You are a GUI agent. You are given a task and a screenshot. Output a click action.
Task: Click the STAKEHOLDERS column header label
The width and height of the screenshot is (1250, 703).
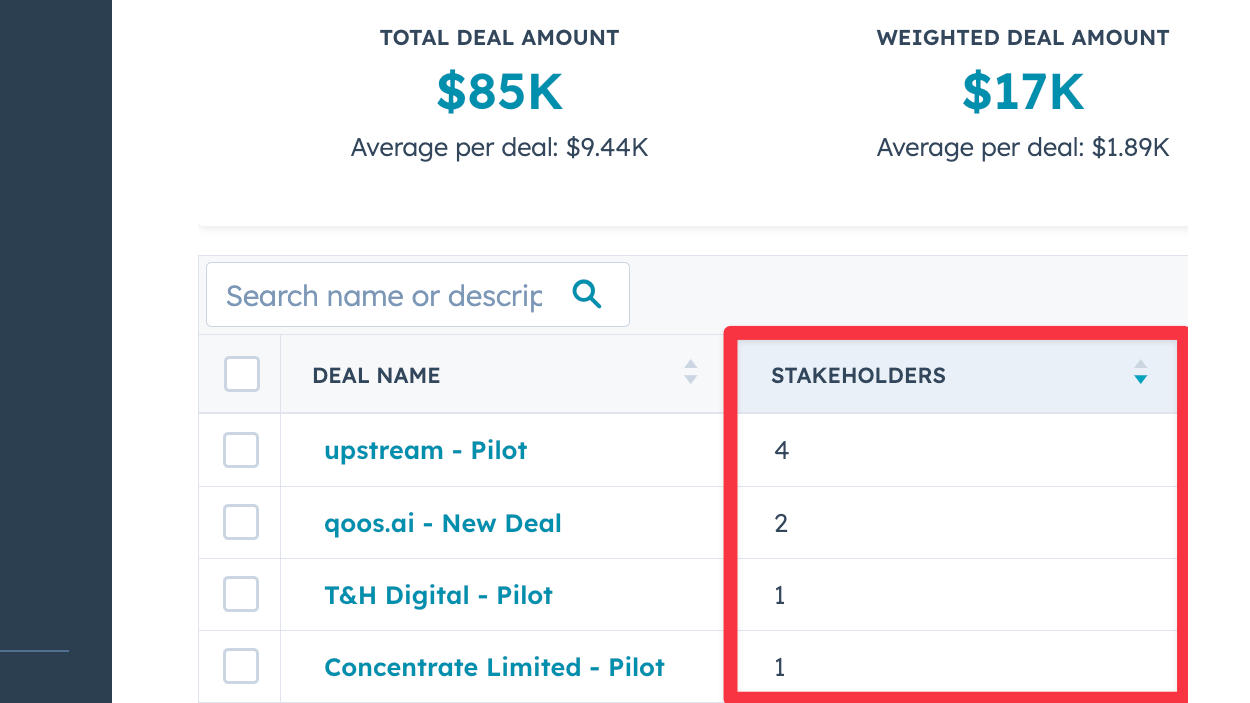point(858,376)
